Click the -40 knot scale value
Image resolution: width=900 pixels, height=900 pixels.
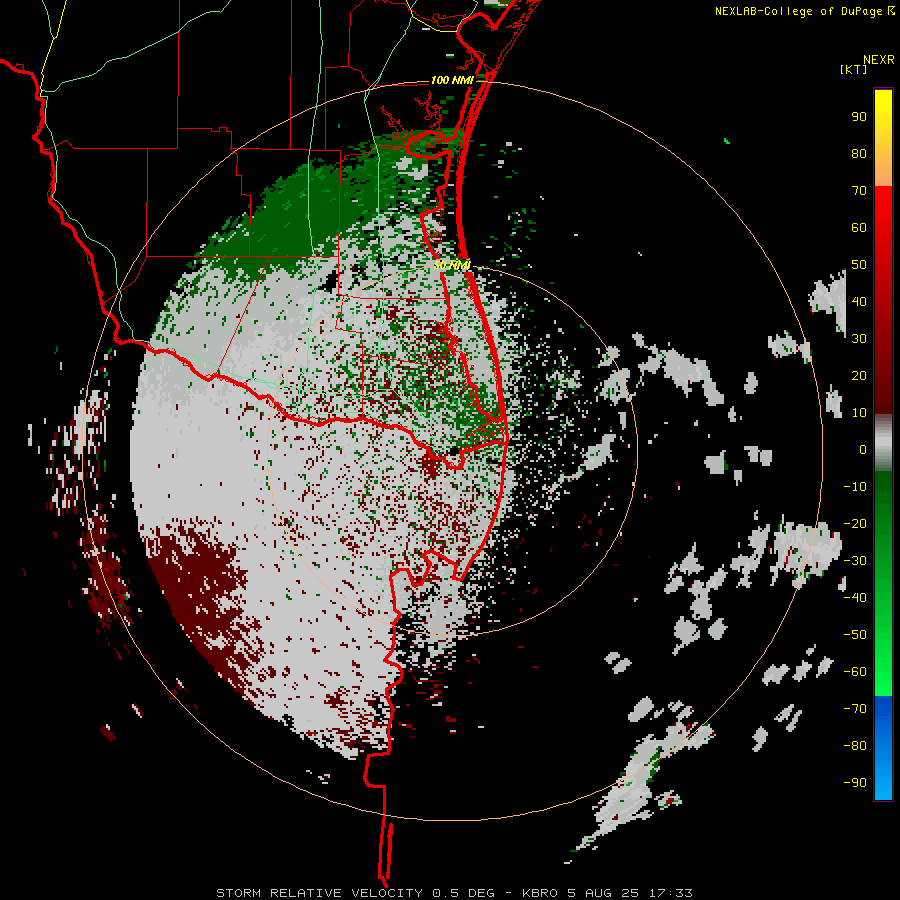[x=855, y=598]
